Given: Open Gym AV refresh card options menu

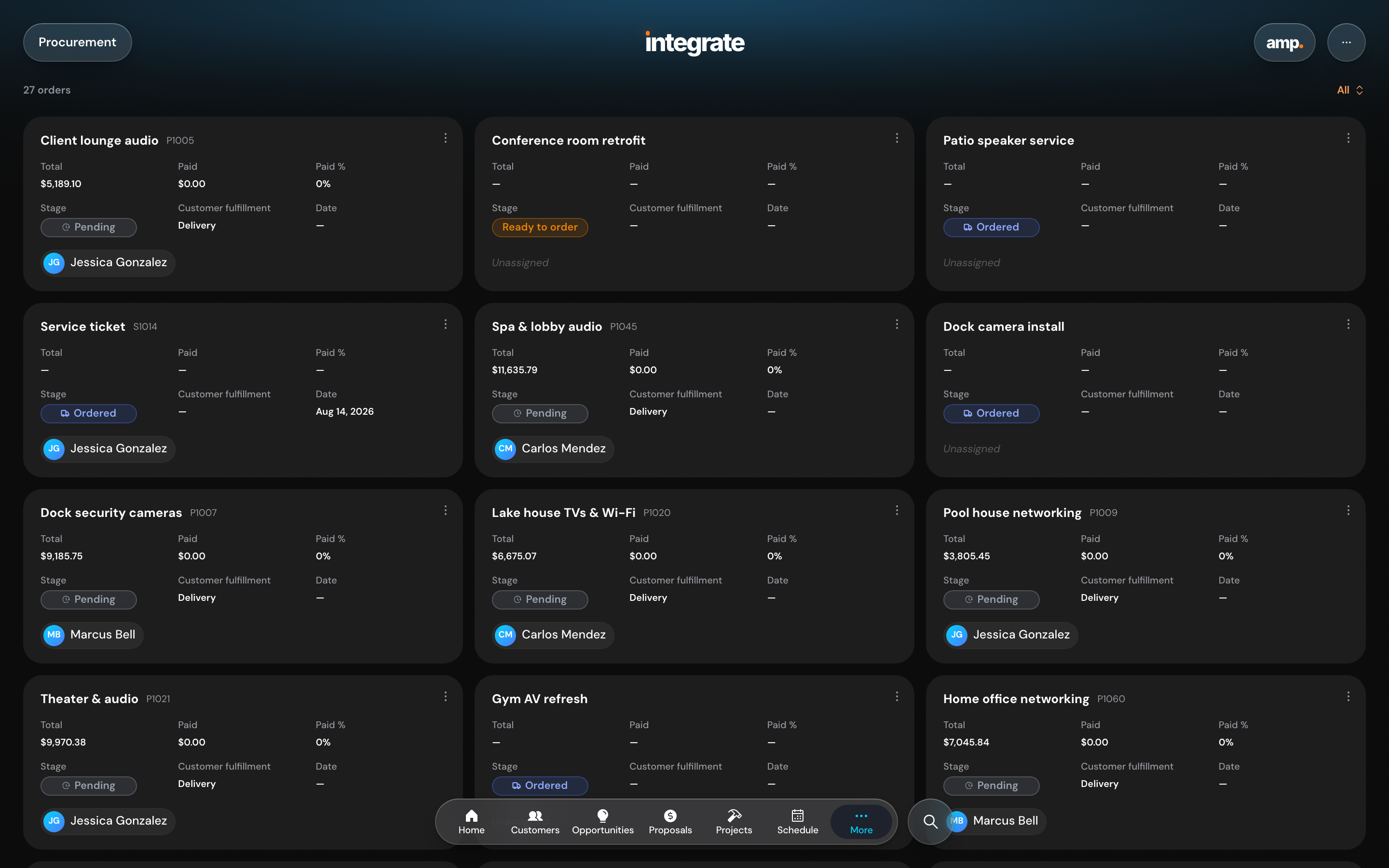Looking at the screenshot, I should click(897, 696).
